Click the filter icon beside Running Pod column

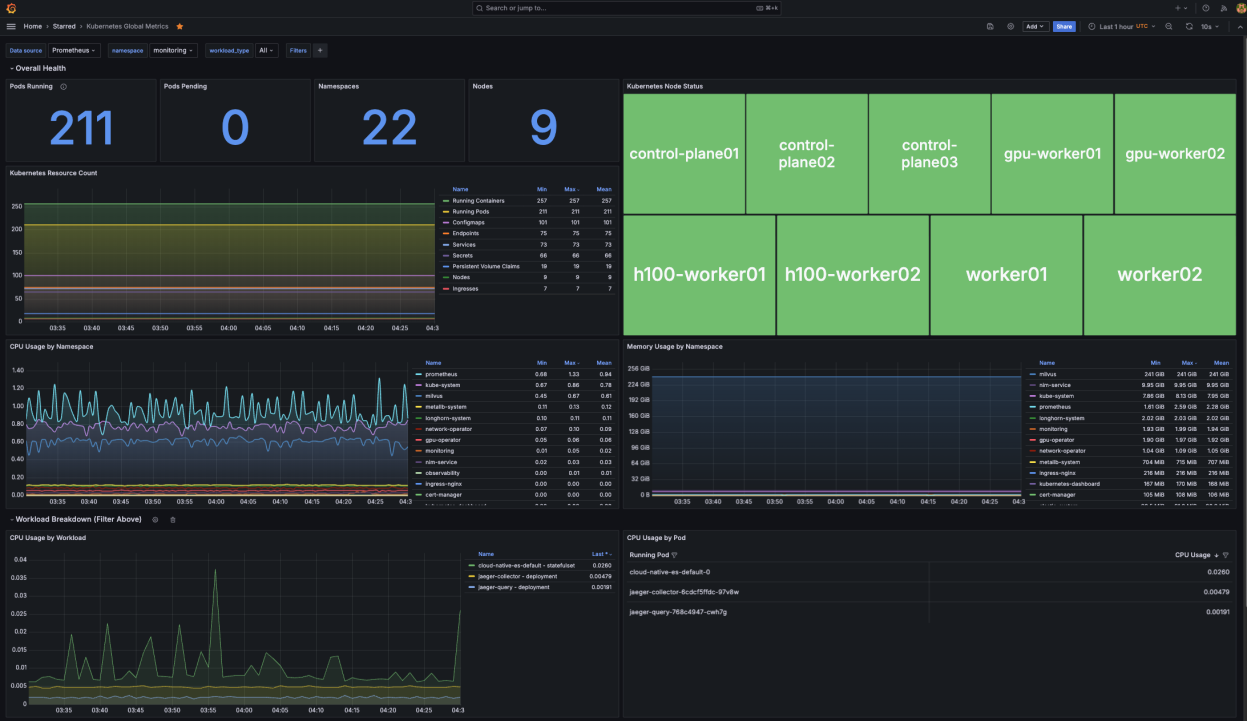[675, 554]
